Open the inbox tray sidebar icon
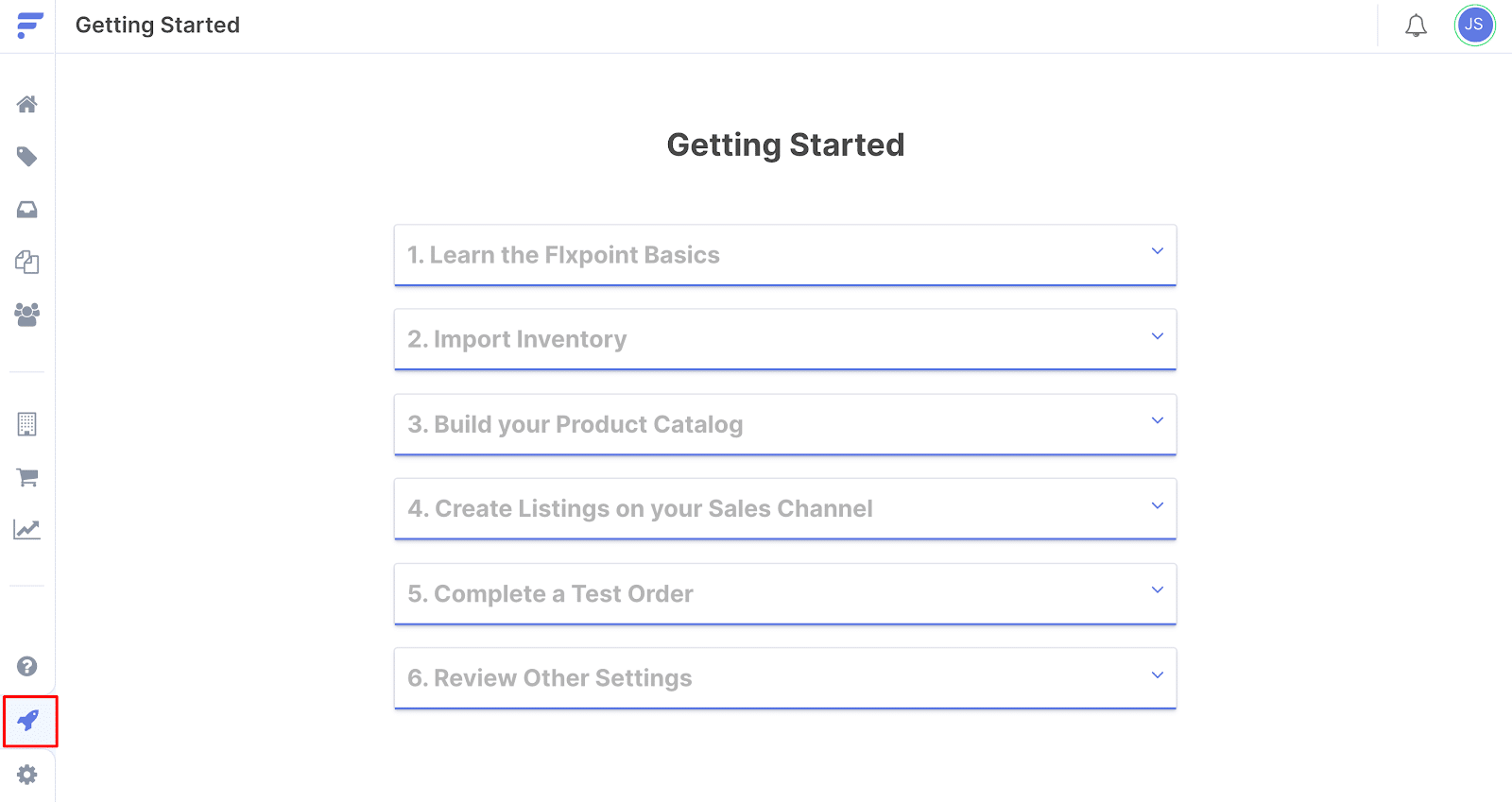This screenshot has height=802, width=1512. [27, 210]
